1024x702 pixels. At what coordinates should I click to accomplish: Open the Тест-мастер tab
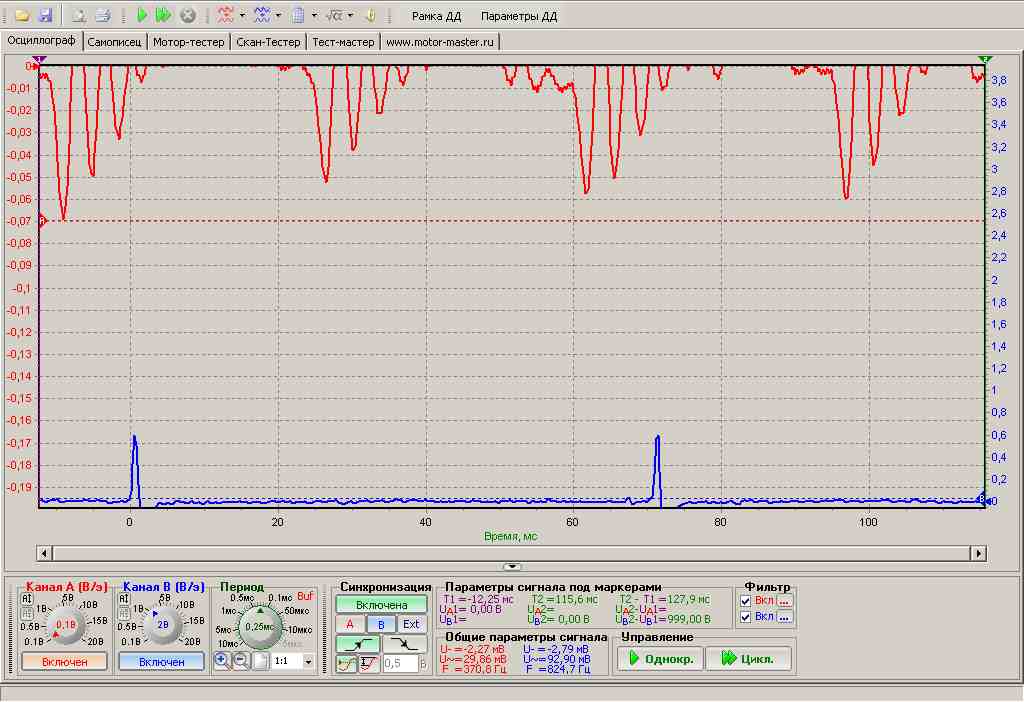pos(344,42)
